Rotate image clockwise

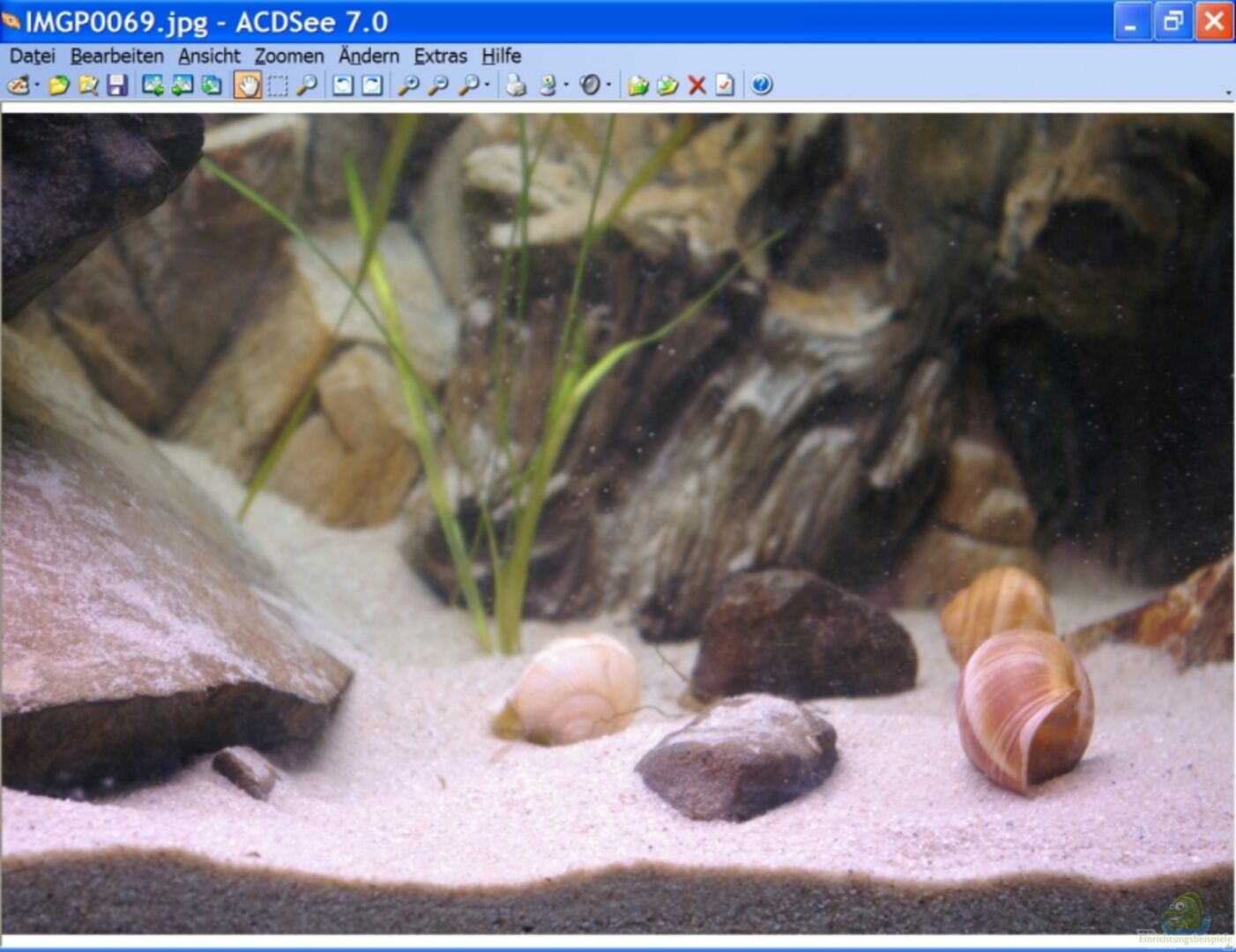point(373,86)
